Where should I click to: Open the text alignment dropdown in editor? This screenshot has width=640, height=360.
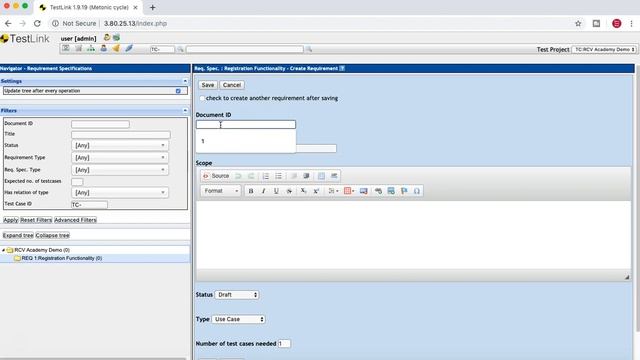point(333,191)
